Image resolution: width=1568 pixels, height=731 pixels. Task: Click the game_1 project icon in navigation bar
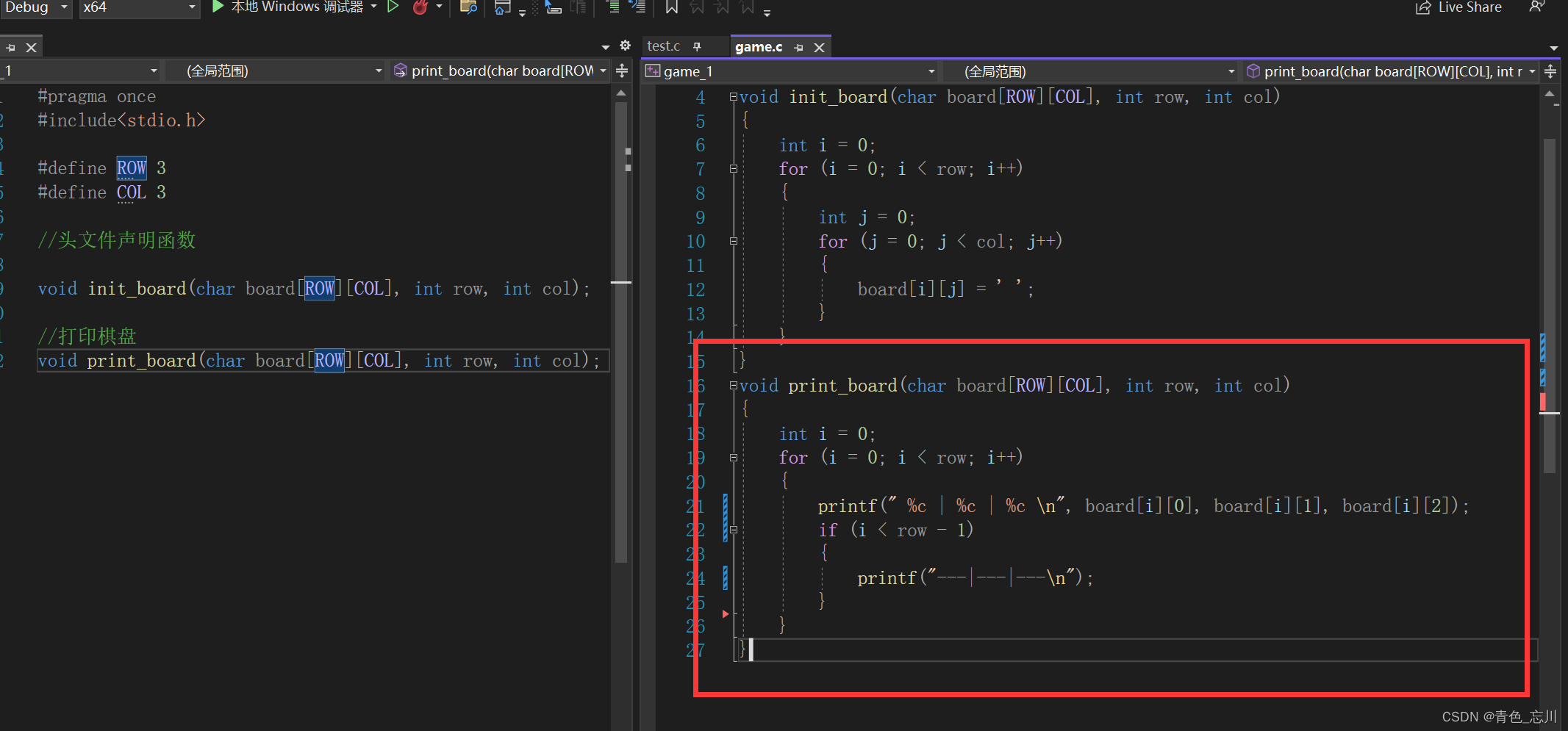tap(652, 71)
